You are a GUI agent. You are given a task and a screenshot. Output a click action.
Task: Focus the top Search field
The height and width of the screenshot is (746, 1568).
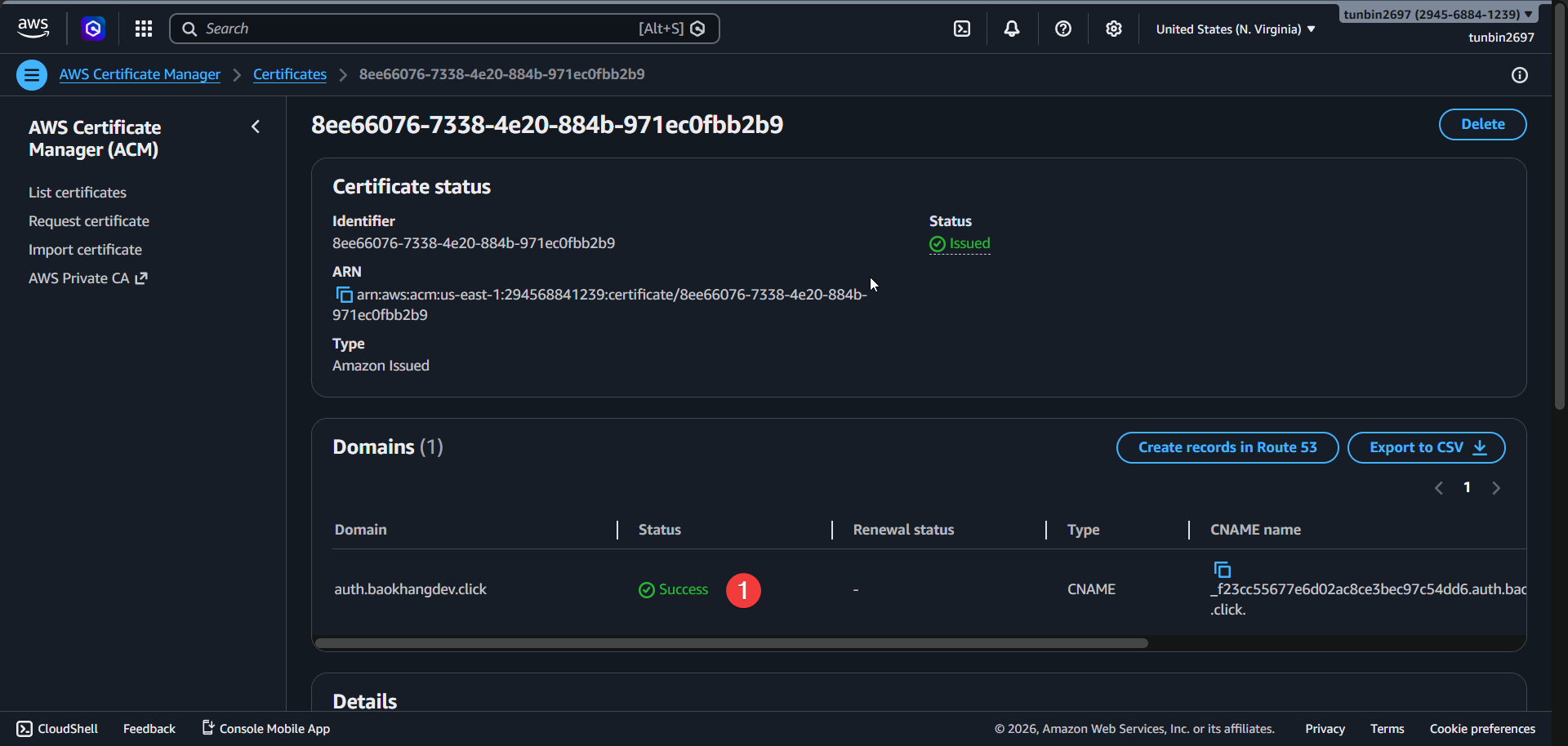pos(416,29)
